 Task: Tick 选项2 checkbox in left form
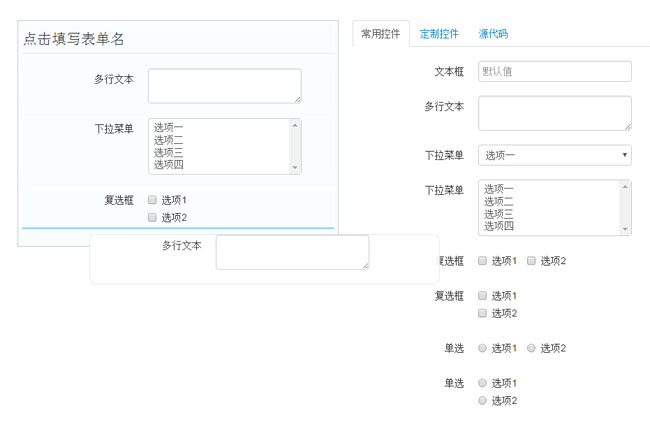click(x=152, y=217)
